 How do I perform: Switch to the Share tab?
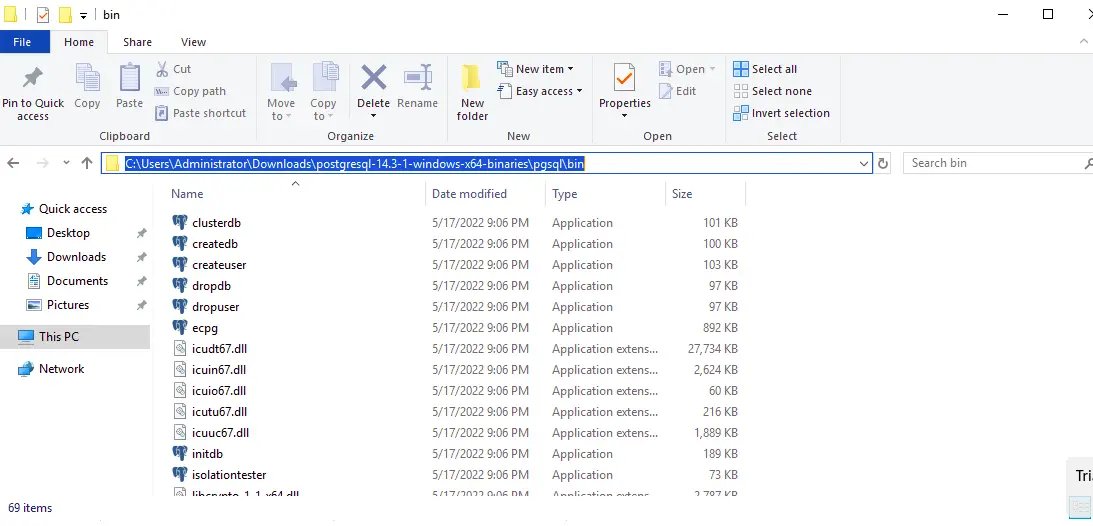(137, 42)
